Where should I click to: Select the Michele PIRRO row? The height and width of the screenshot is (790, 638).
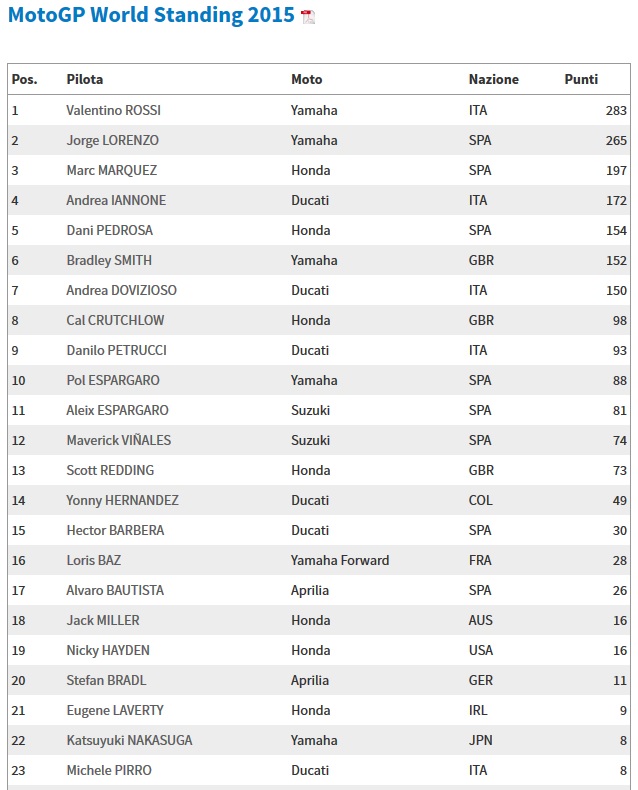click(x=319, y=770)
